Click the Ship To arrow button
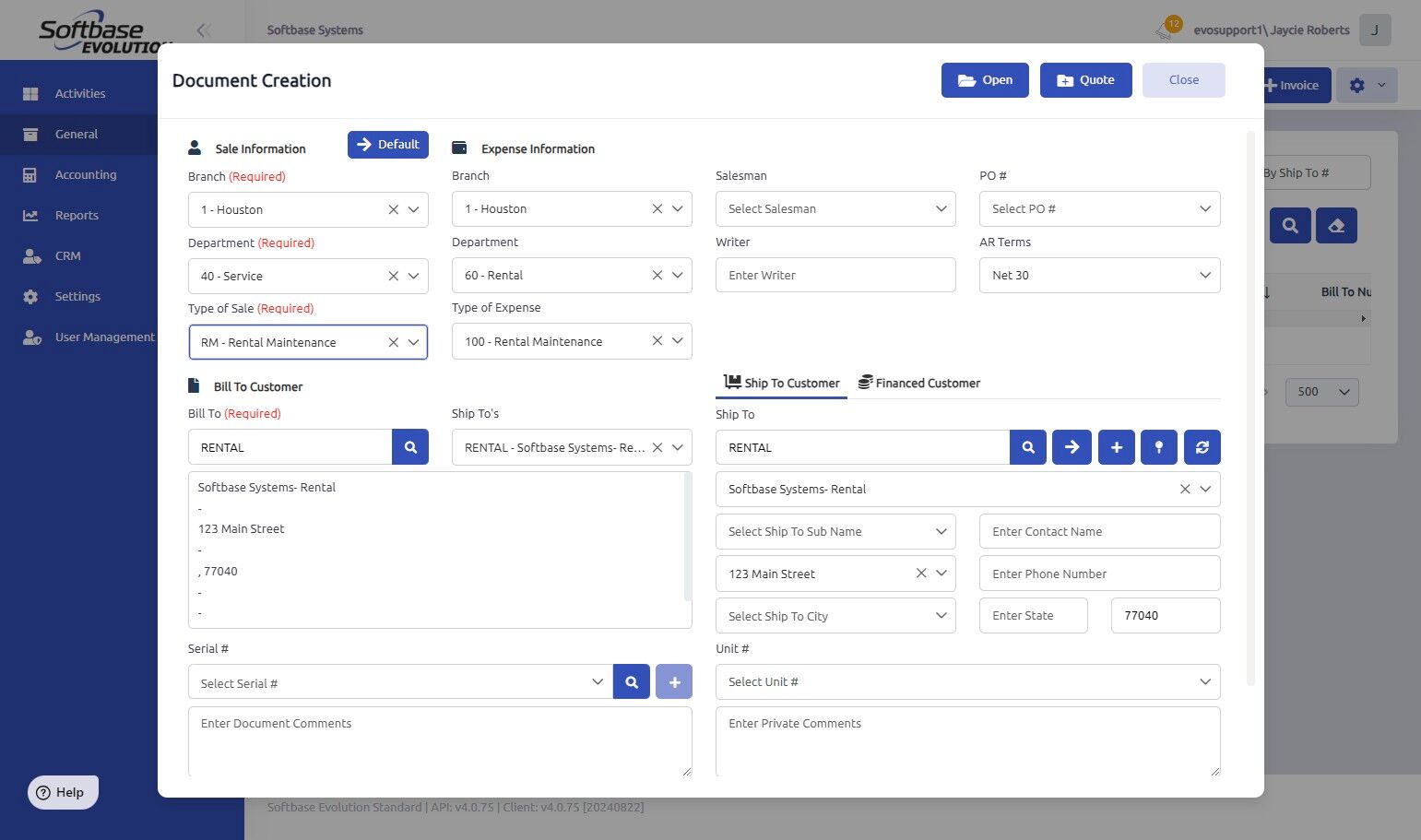Image resolution: width=1421 pixels, height=840 pixels. point(1072,447)
